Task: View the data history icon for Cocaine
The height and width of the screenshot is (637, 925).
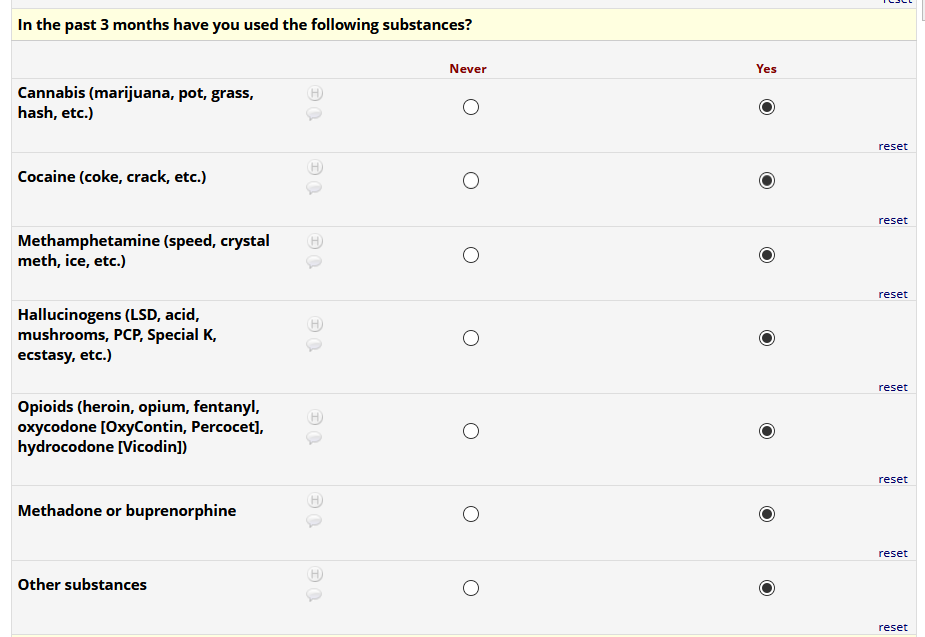Action: 314,167
